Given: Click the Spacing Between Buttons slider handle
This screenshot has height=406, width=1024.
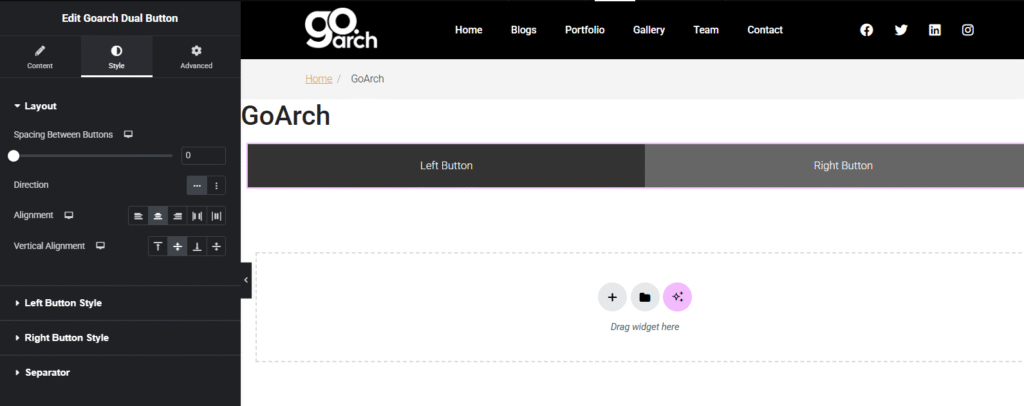Looking at the screenshot, I should point(13,156).
